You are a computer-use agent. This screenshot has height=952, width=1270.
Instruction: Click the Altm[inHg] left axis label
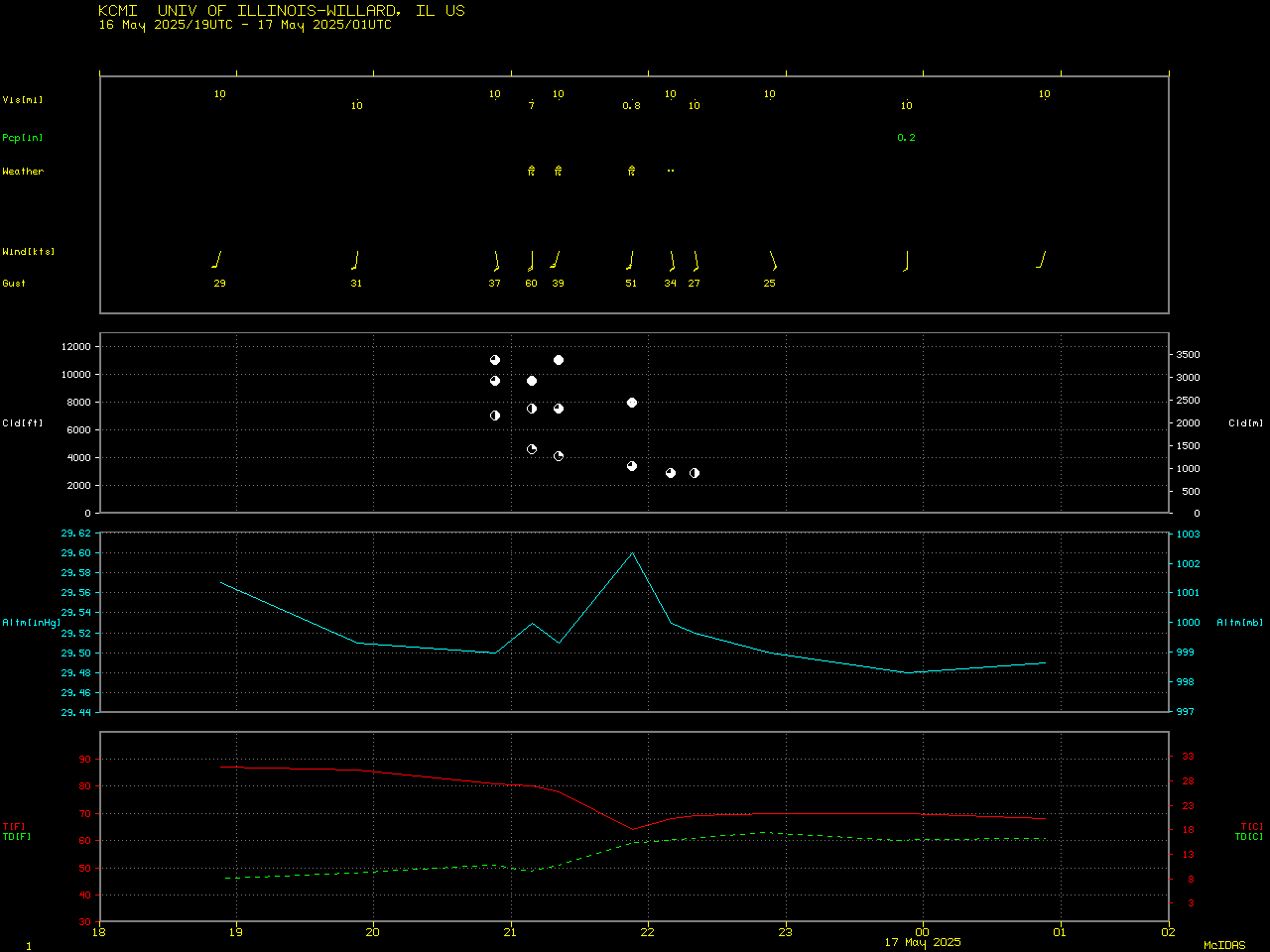(x=32, y=623)
